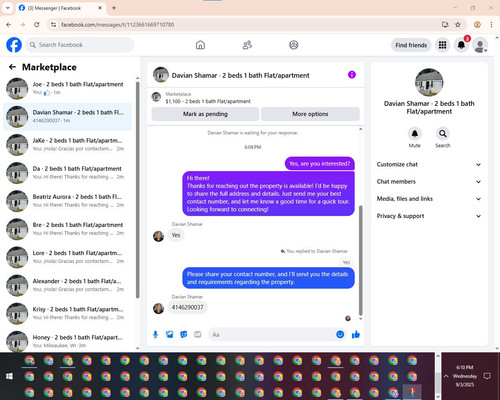Open the Home feed icon
Image resolution: width=500 pixels, height=400 pixels.
tap(200, 45)
